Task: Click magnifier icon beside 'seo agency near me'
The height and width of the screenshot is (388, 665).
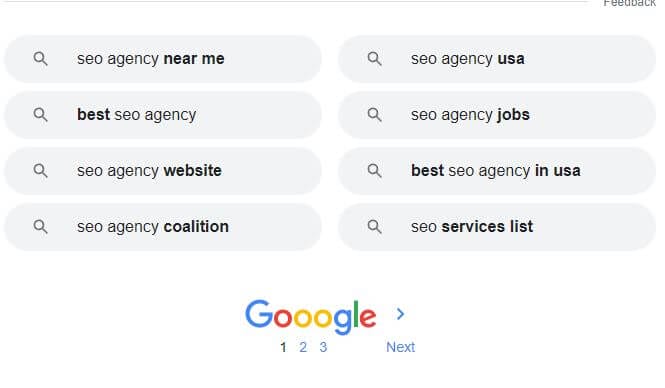Action: coord(40,59)
